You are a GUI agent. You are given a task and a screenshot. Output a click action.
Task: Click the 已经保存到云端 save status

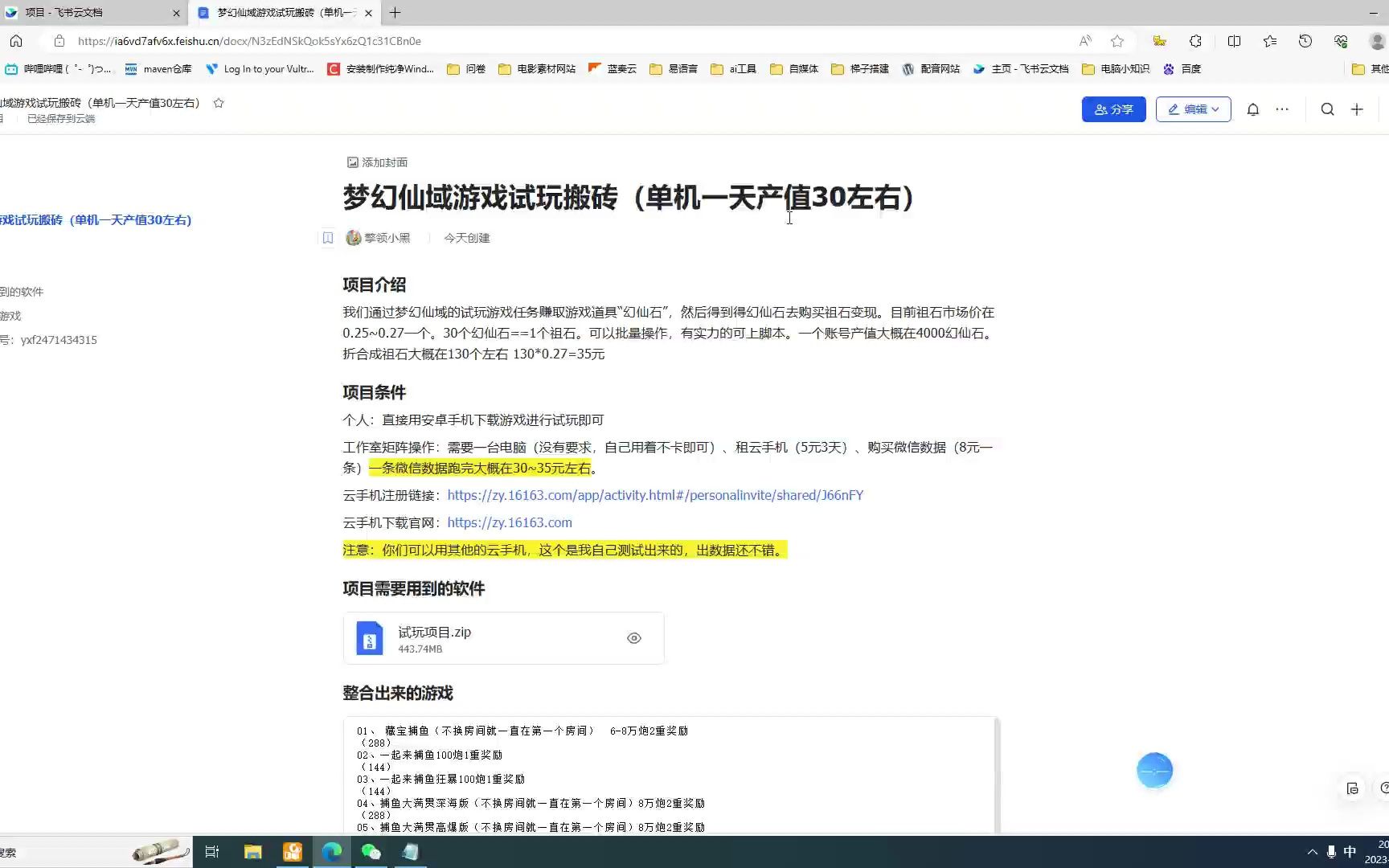61,119
